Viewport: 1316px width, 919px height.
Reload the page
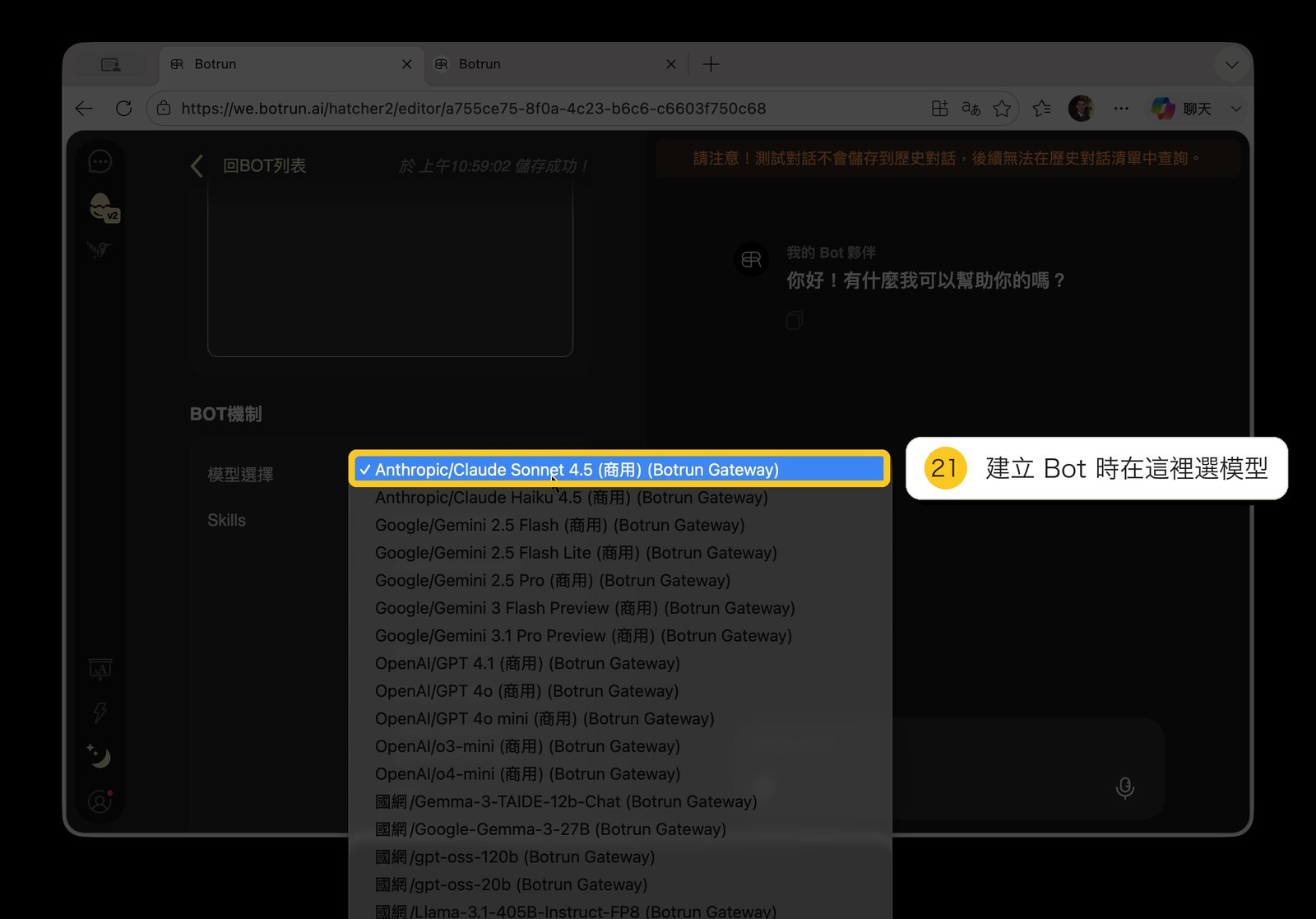(123, 109)
